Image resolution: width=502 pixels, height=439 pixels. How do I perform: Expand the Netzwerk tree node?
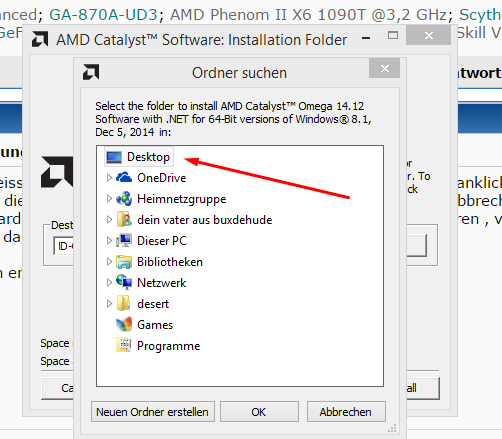tap(109, 283)
